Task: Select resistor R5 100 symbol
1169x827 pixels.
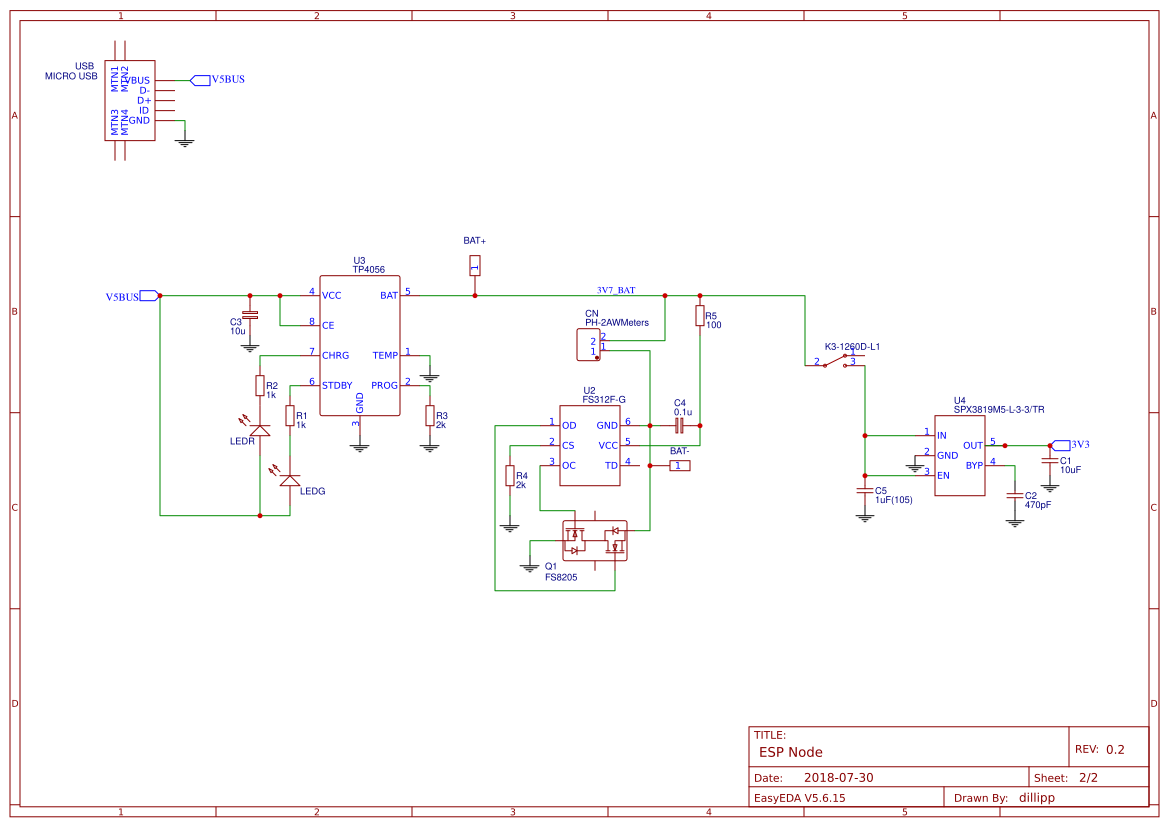Action: [x=700, y=315]
